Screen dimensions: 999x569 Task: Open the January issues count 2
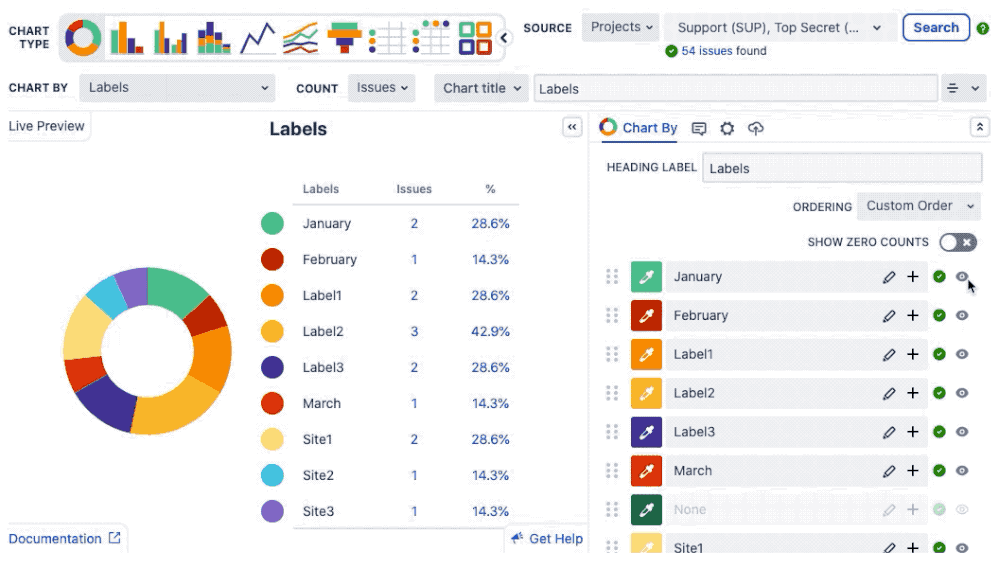coord(414,224)
